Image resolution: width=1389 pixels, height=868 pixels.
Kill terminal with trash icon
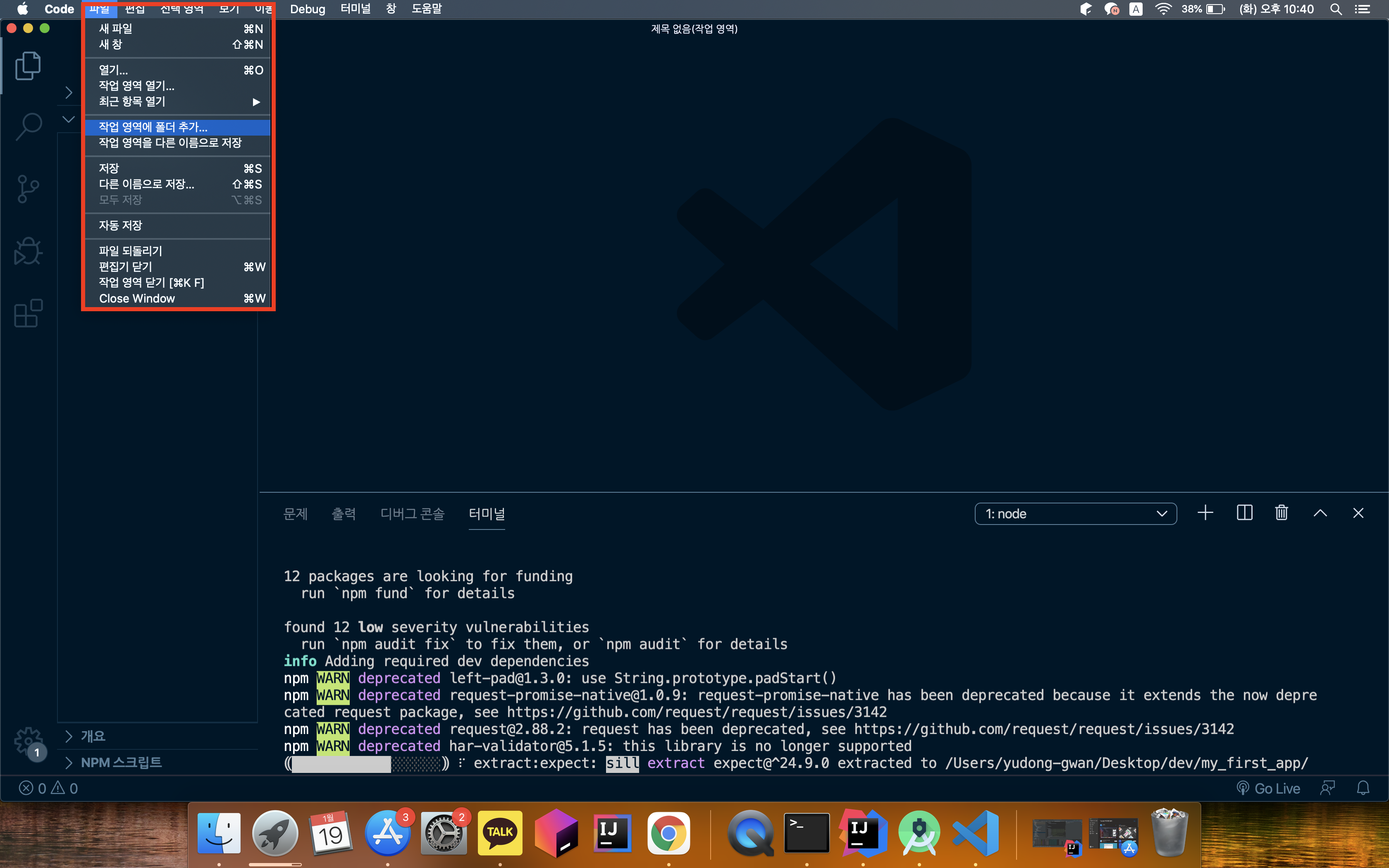[1281, 513]
